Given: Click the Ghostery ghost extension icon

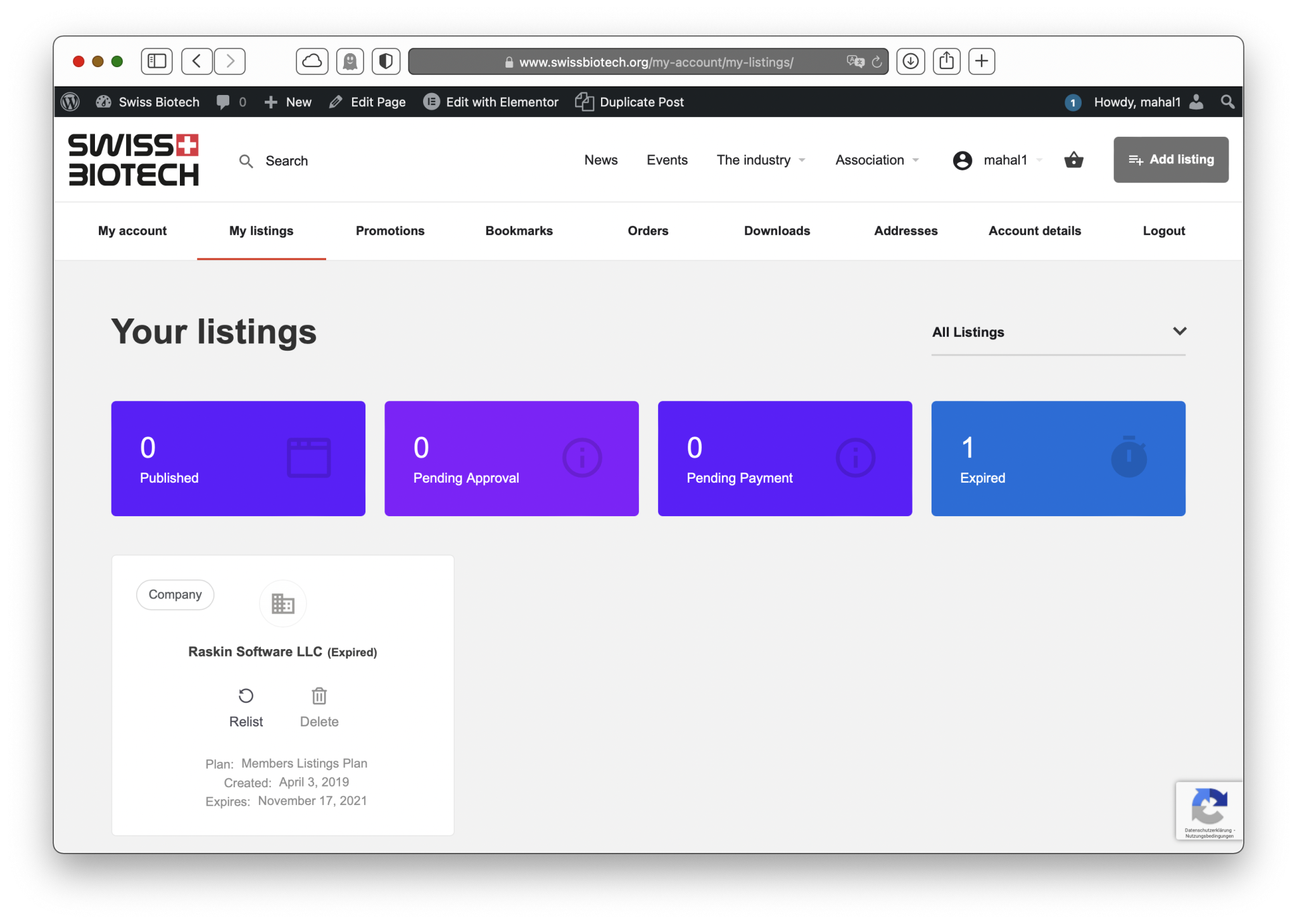Looking at the screenshot, I should pyautogui.click(x=350, y=61).
